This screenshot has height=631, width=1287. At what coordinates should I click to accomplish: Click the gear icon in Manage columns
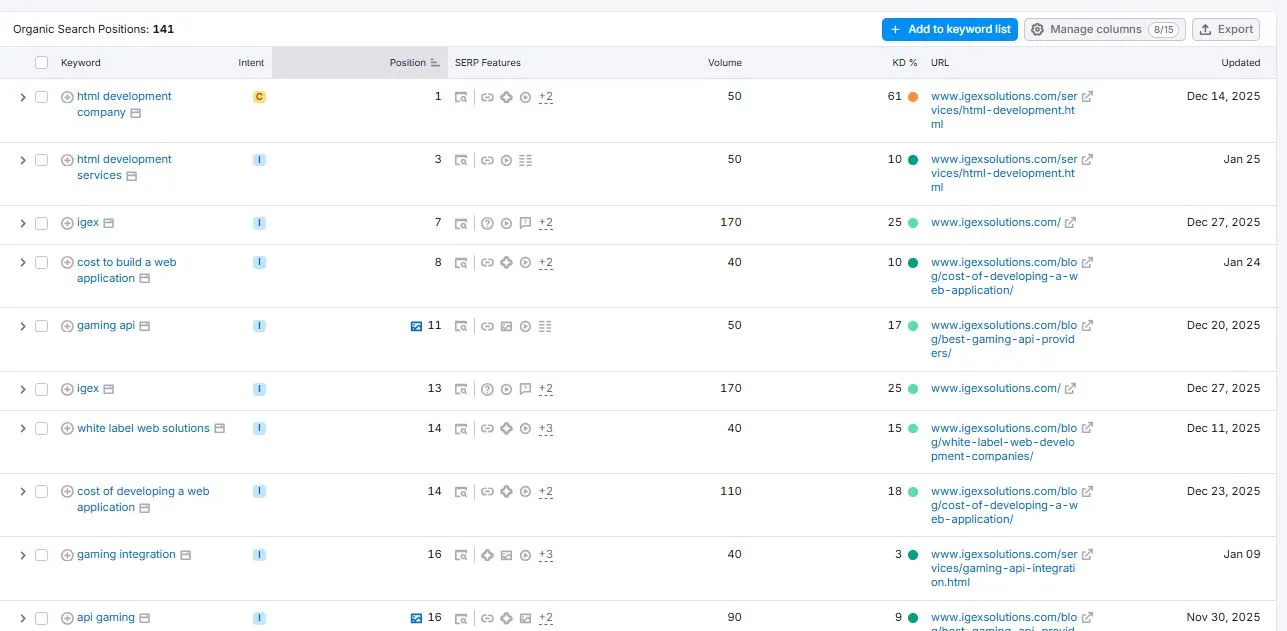point(1038,29)
